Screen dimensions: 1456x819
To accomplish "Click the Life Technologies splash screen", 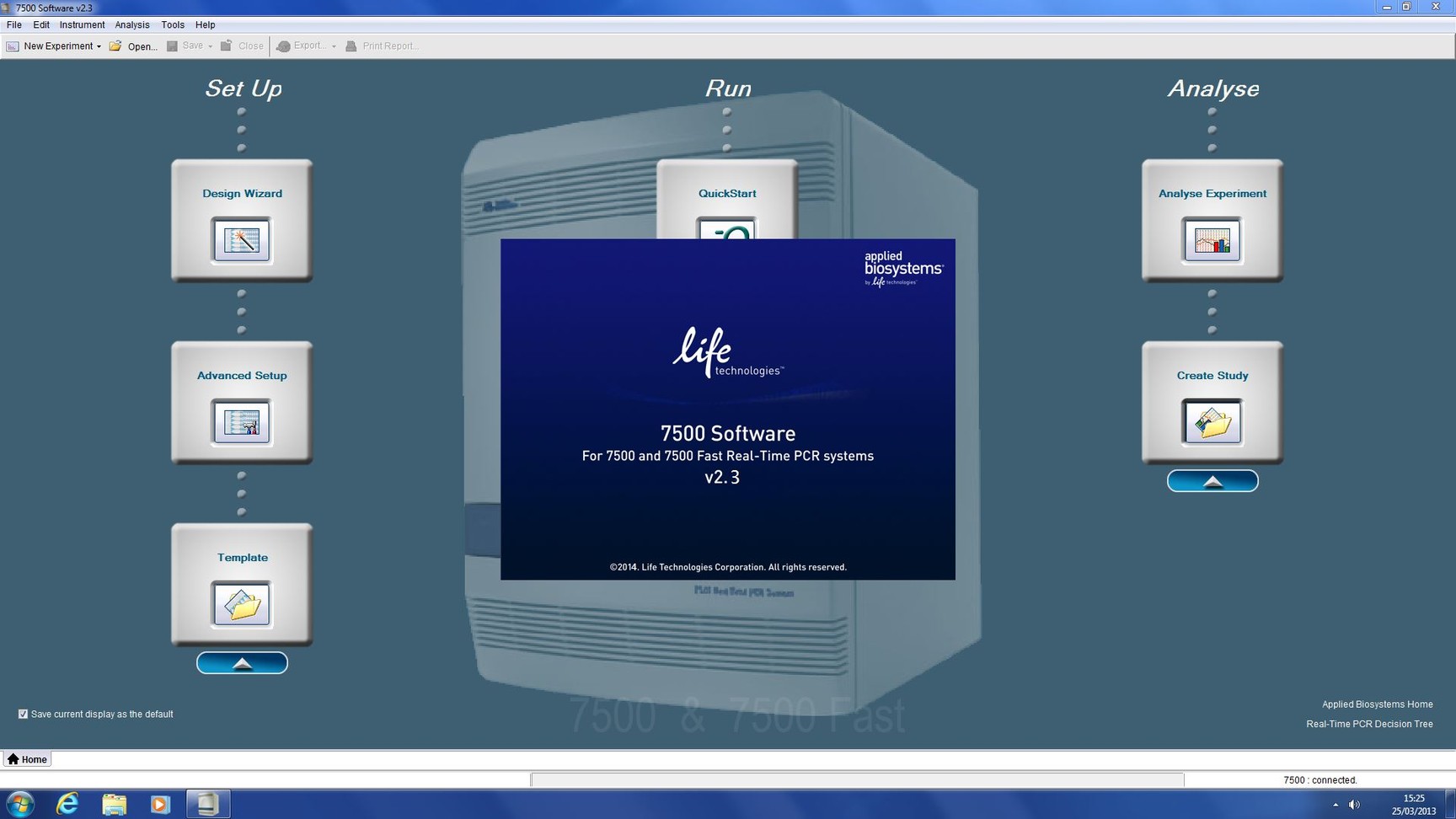I will tap(727, 409).
